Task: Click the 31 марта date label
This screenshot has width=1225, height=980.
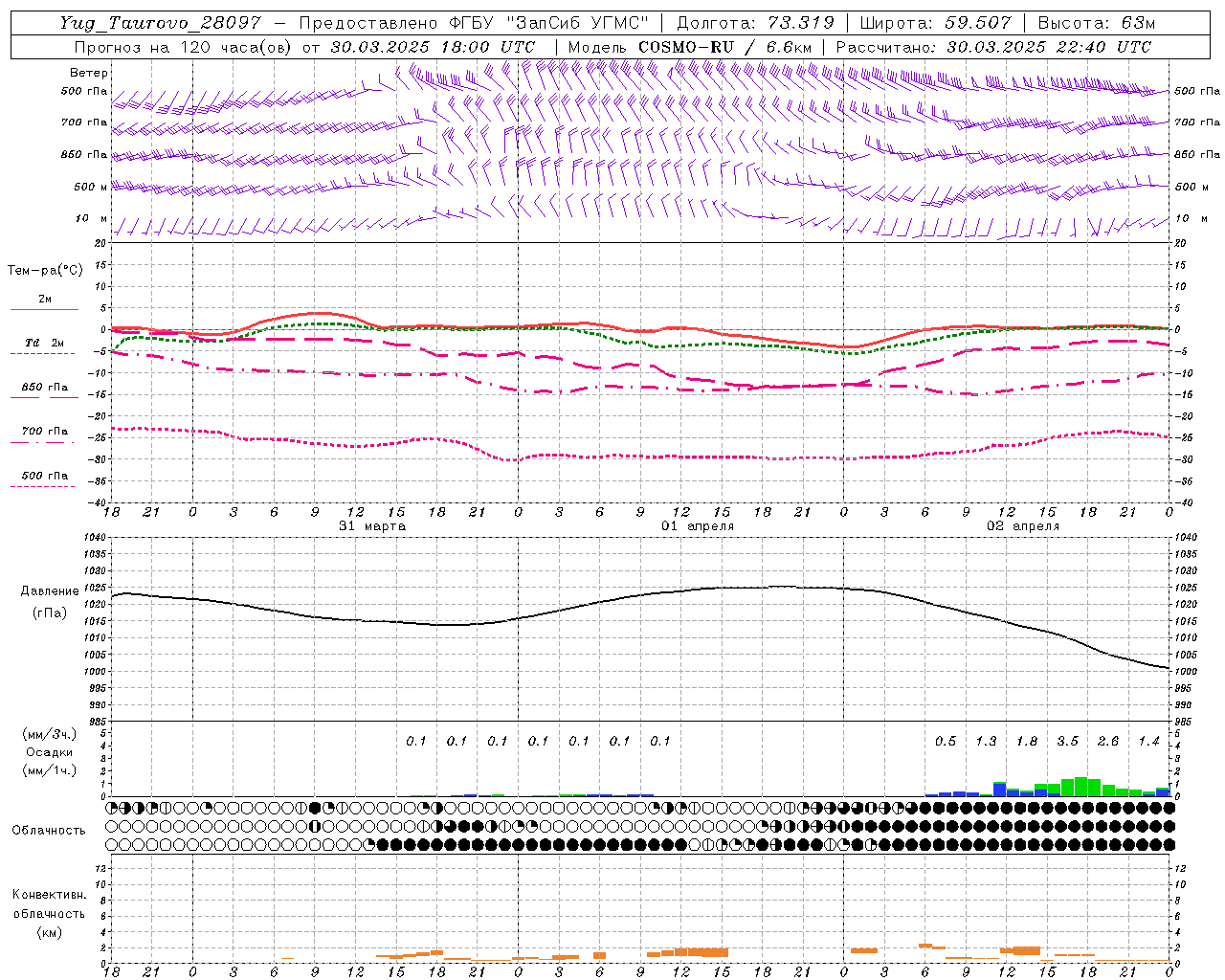Action: (x=372, y=526)
